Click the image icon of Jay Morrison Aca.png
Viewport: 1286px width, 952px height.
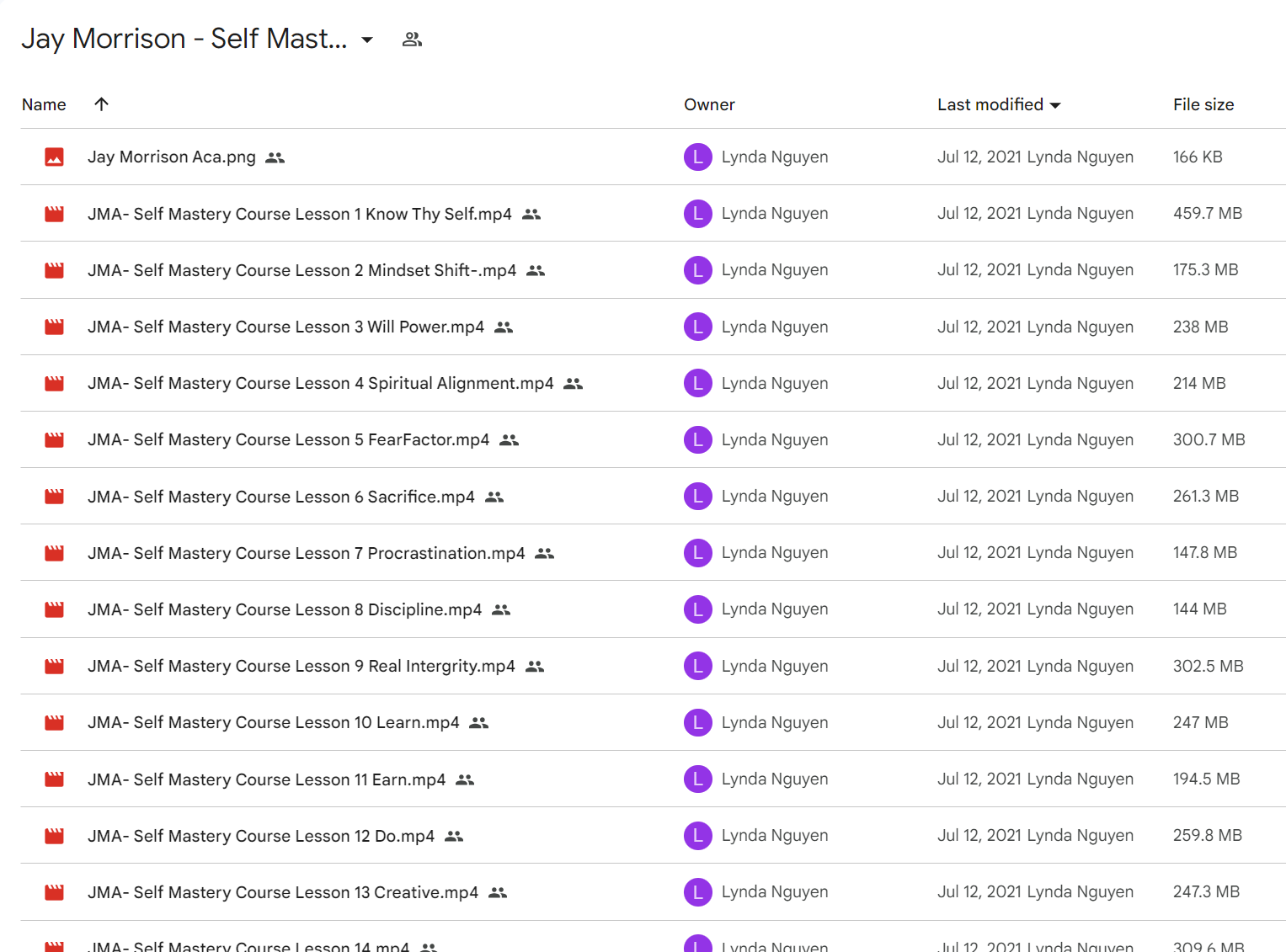[55, 157]
